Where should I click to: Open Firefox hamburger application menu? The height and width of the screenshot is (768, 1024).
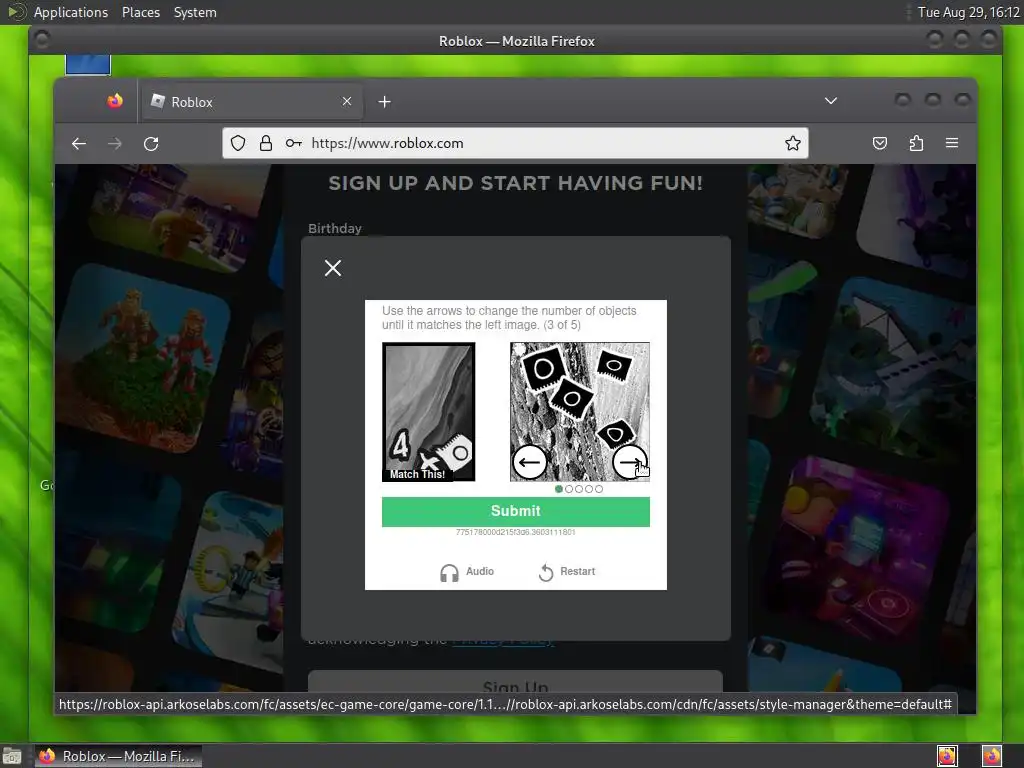[x=952, y=143]
